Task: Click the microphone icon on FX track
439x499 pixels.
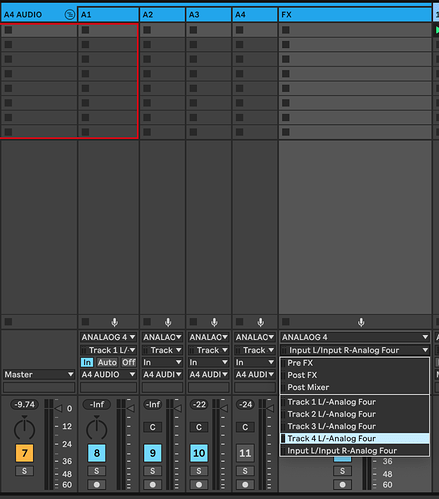Action: pyautogui.click(x=361, y=322)
